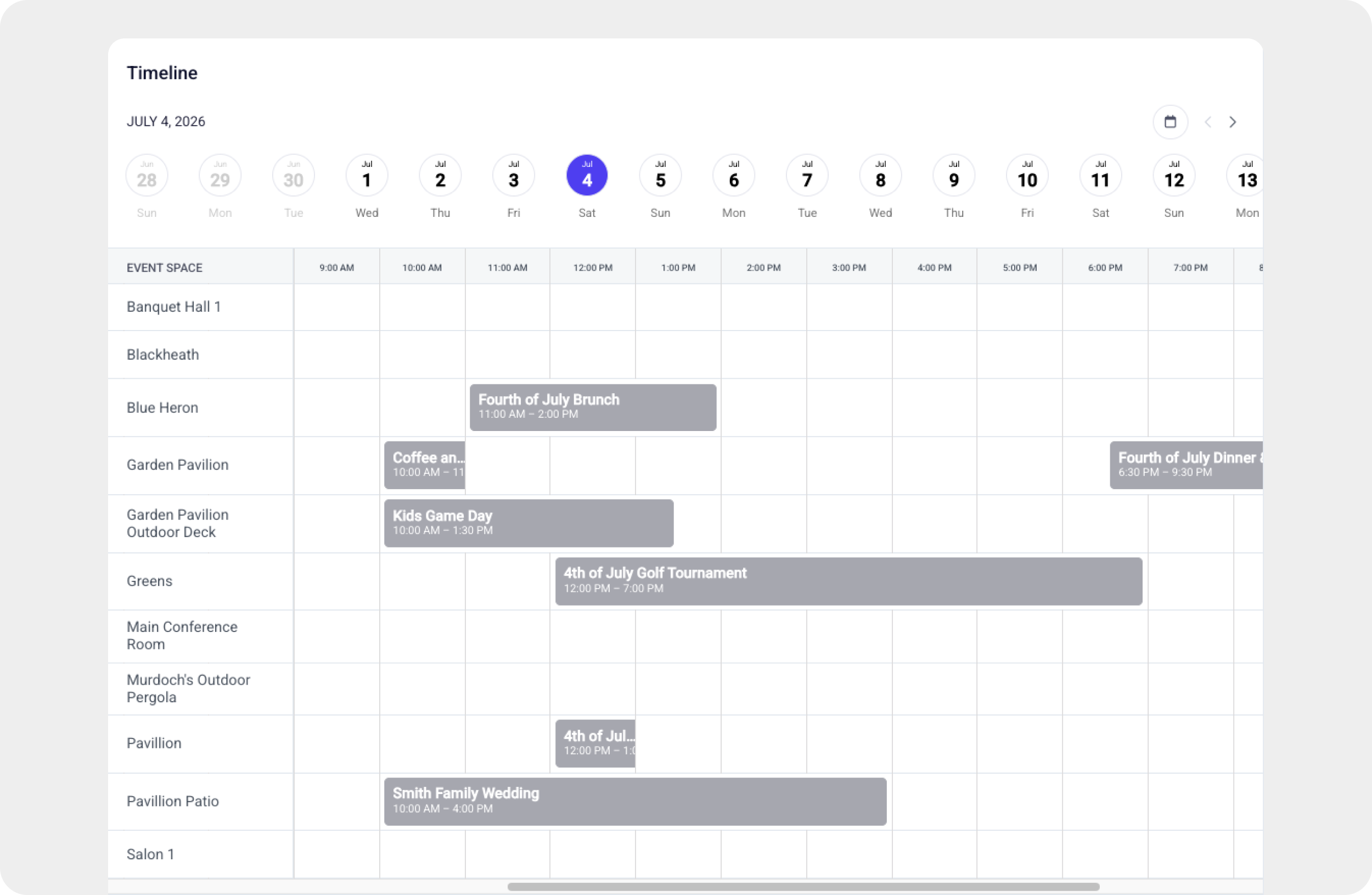Viewport: 1372px width, 895px height.
Task: Click the 9:00 AM time header
Action: [336, 267]
